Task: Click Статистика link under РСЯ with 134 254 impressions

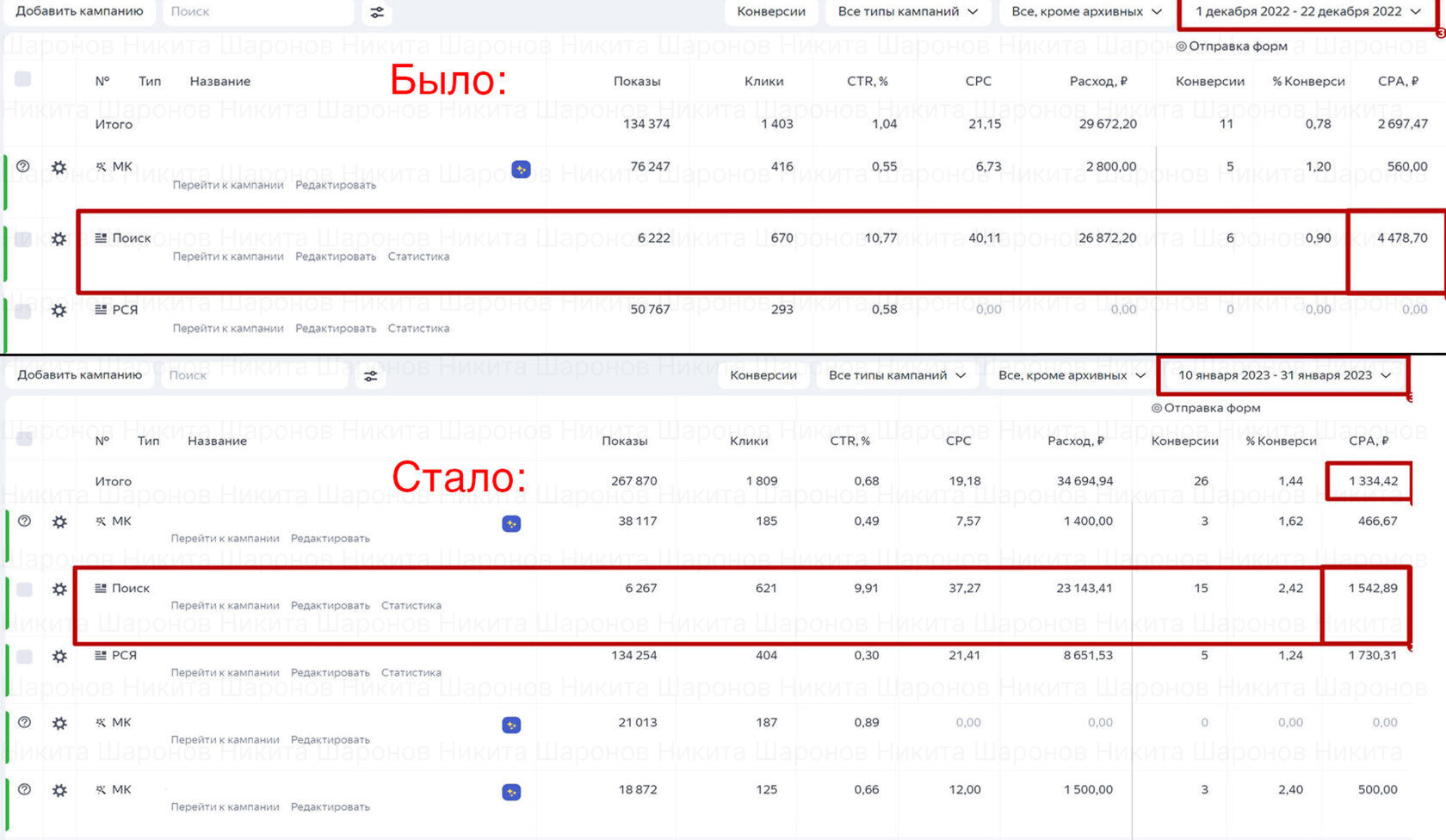Action: tap(411, 673)
